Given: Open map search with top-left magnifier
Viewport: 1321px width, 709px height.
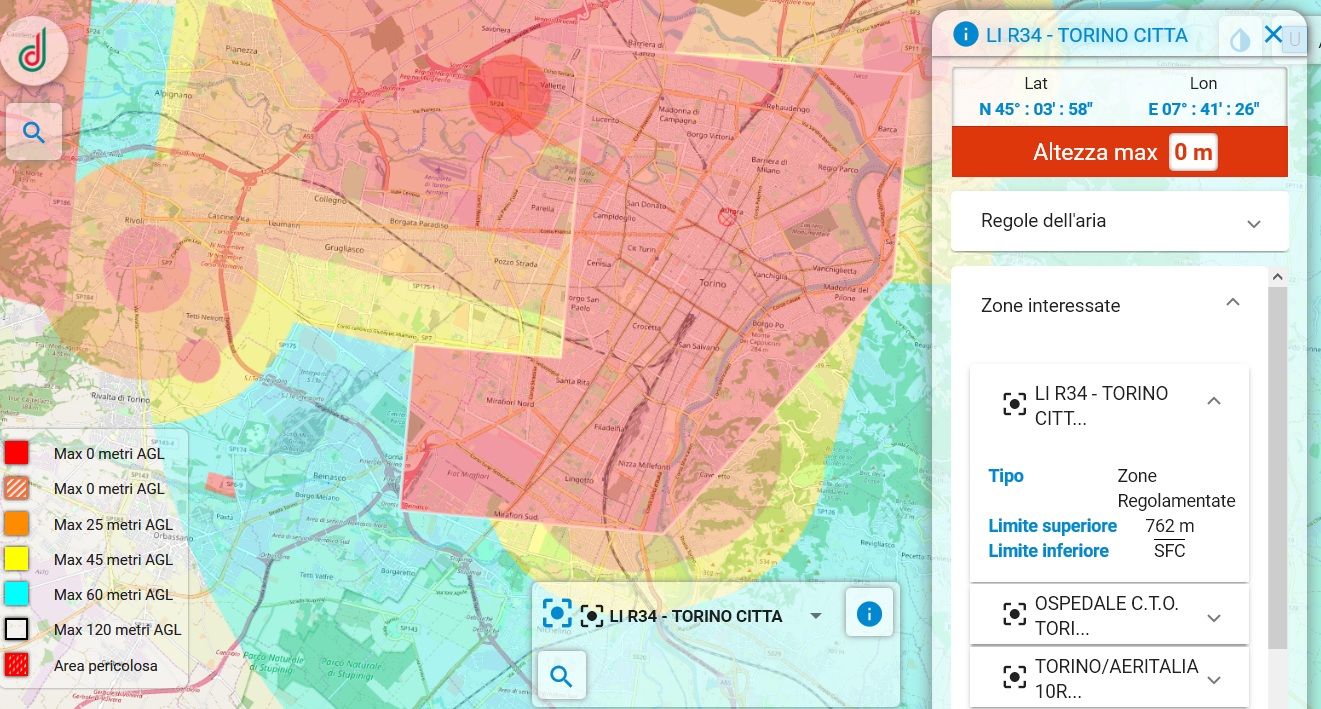Looking at the screenshot, I should [x=34, y=132].
